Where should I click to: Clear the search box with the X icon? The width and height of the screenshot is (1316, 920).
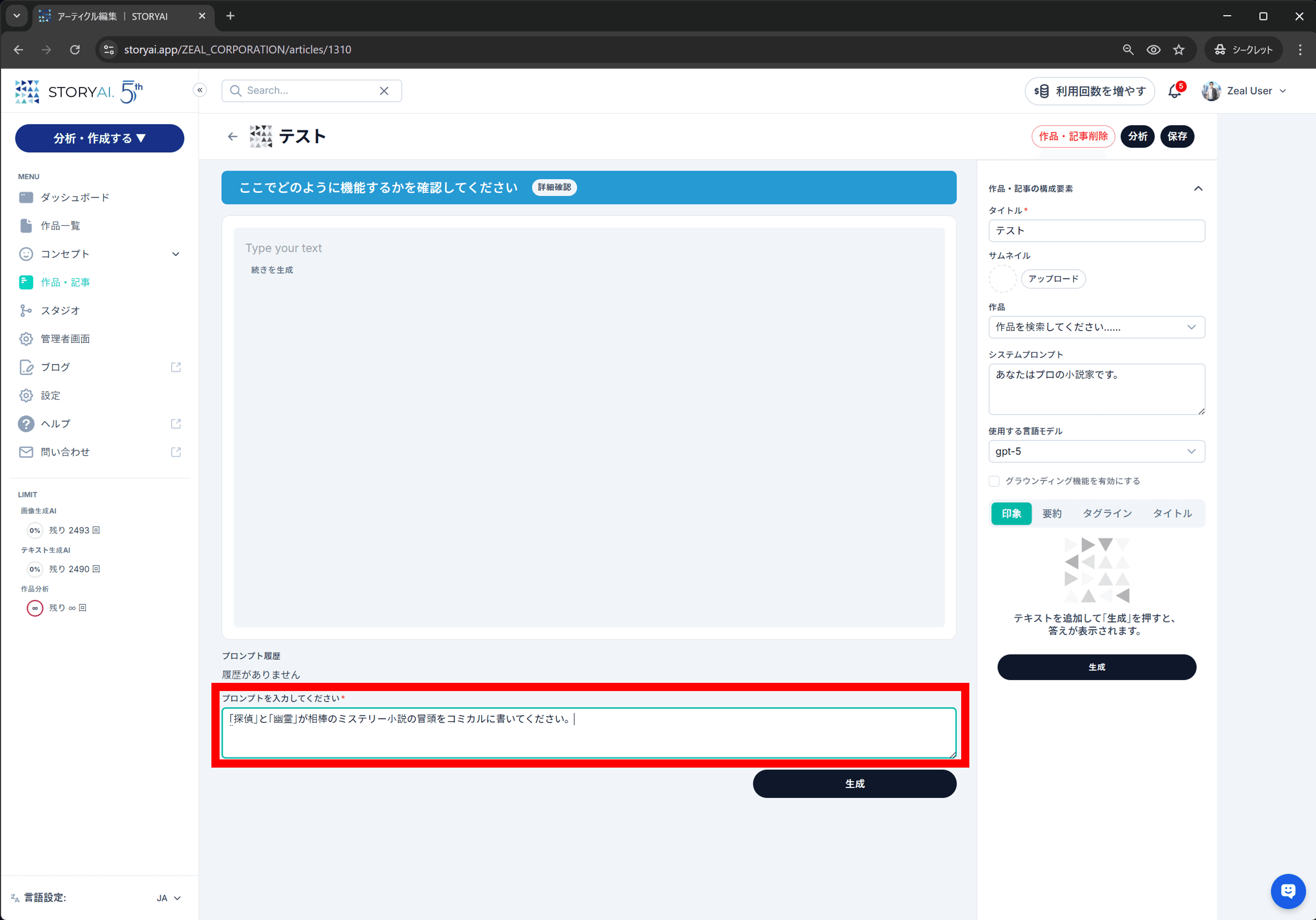coord(384,91)
